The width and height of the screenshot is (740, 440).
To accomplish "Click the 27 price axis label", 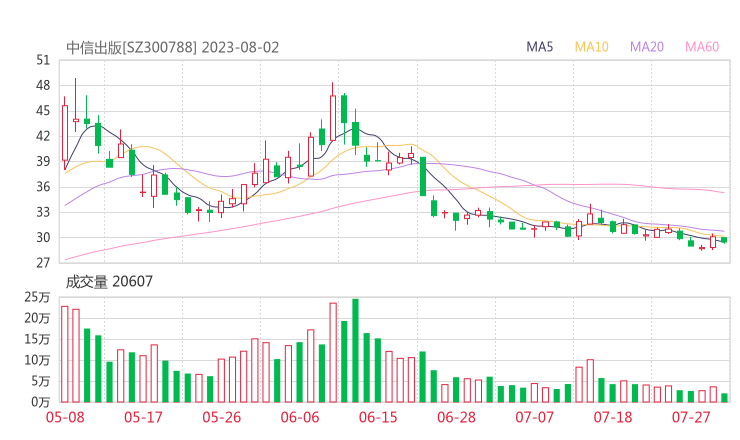I will (x=43, y=262).
